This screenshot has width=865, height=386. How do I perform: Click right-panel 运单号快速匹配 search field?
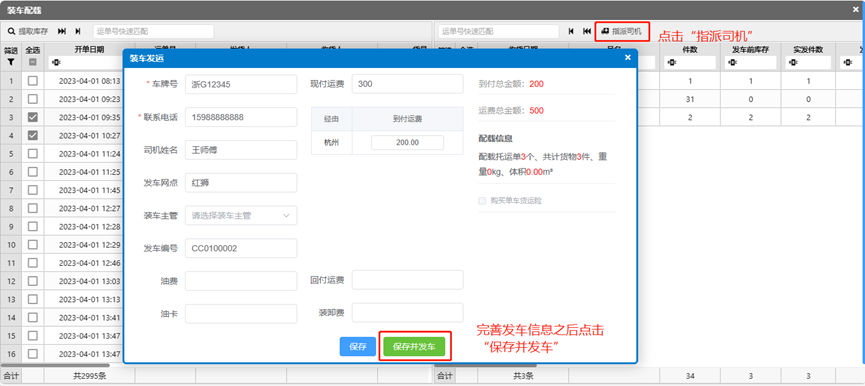(499, 31)
